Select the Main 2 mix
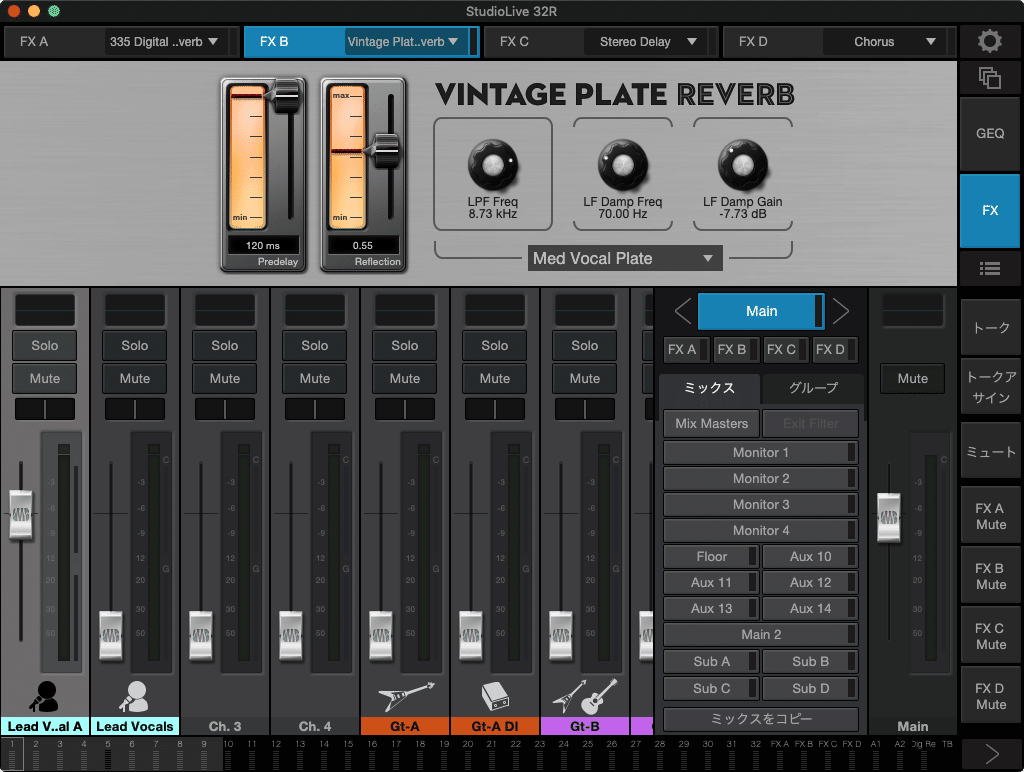The image size is (1024, 772). pos(761,634)
